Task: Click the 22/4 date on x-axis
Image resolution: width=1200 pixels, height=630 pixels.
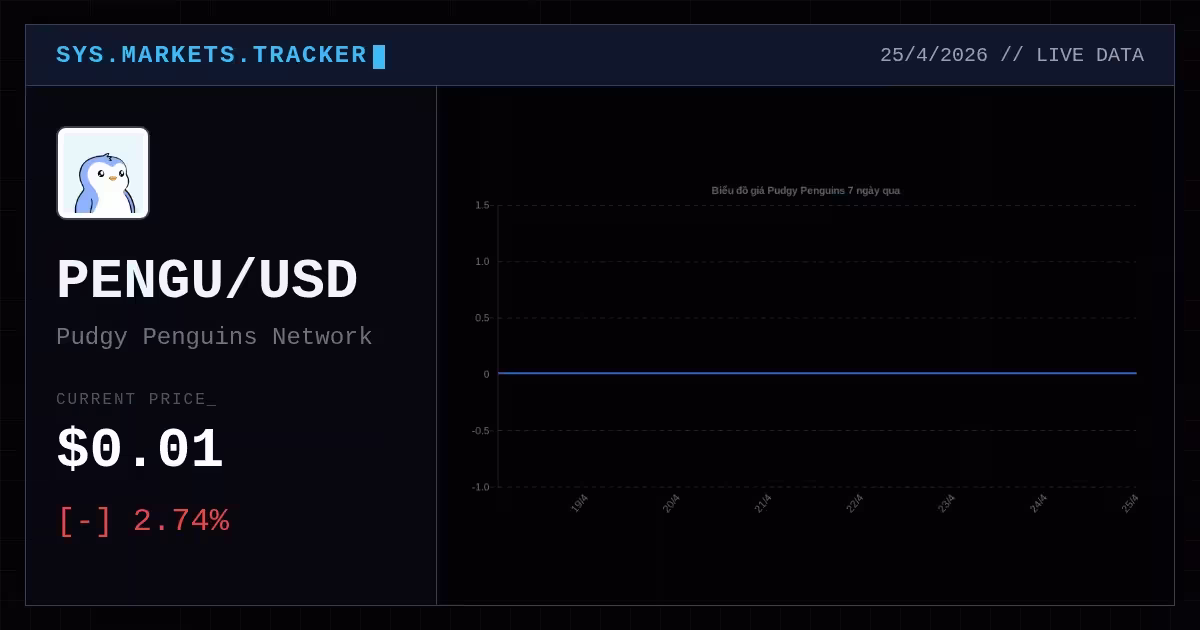Action: click(x=855, y=504)
